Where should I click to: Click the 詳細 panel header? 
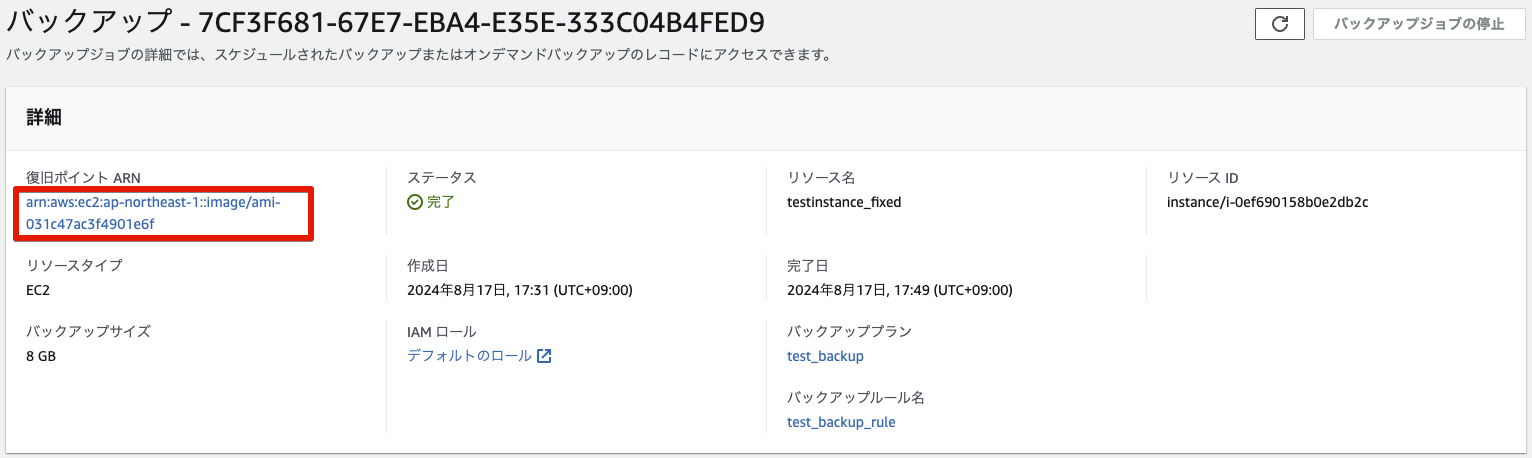click(x=44, y=117)
